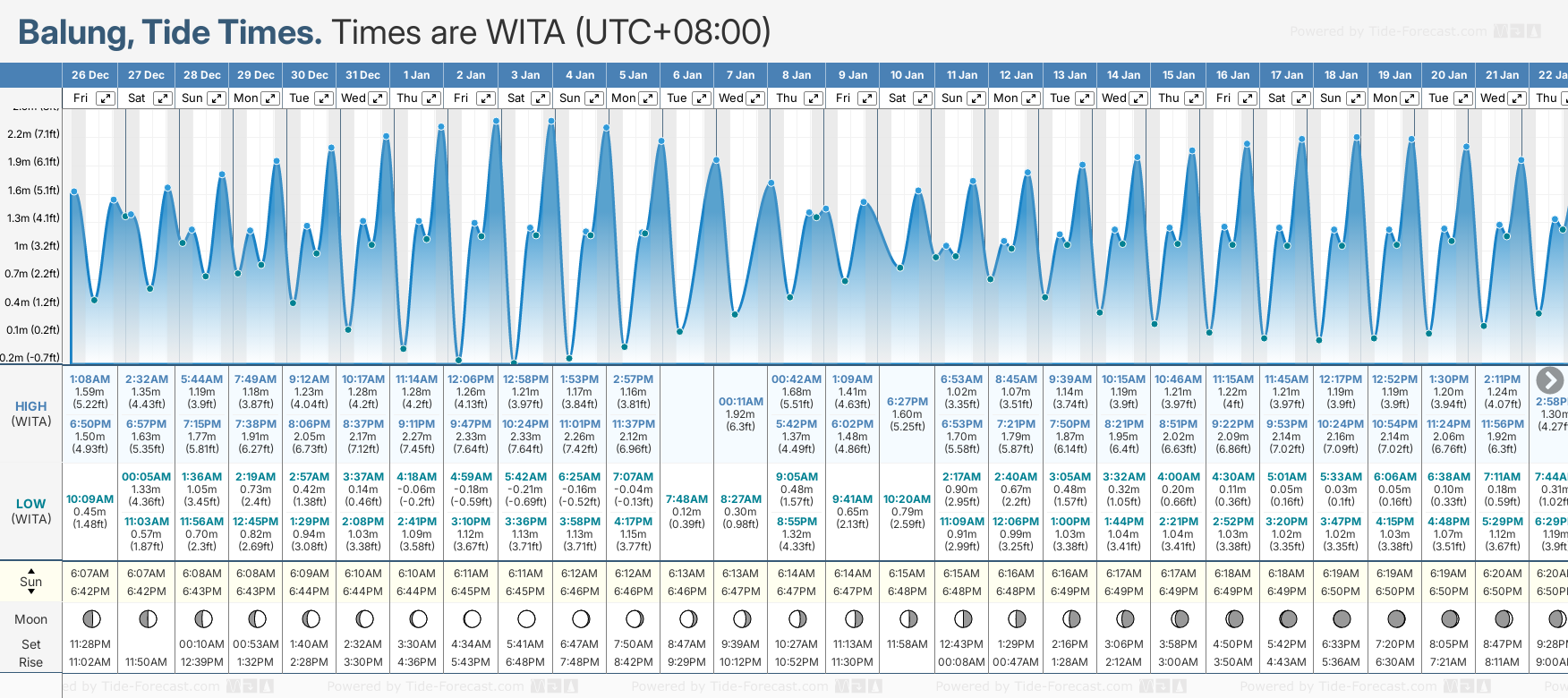Viewport: 1568px width, 698px height.
Task: Open enlarged view for Thu 1 Jan
Action: pyautogui.click(x=431, y=98)
